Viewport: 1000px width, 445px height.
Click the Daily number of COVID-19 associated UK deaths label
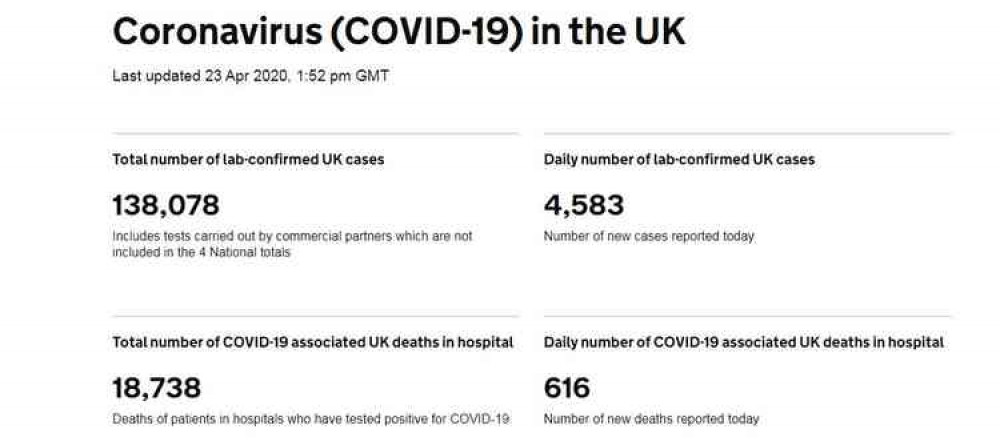(x=744, y=342)
